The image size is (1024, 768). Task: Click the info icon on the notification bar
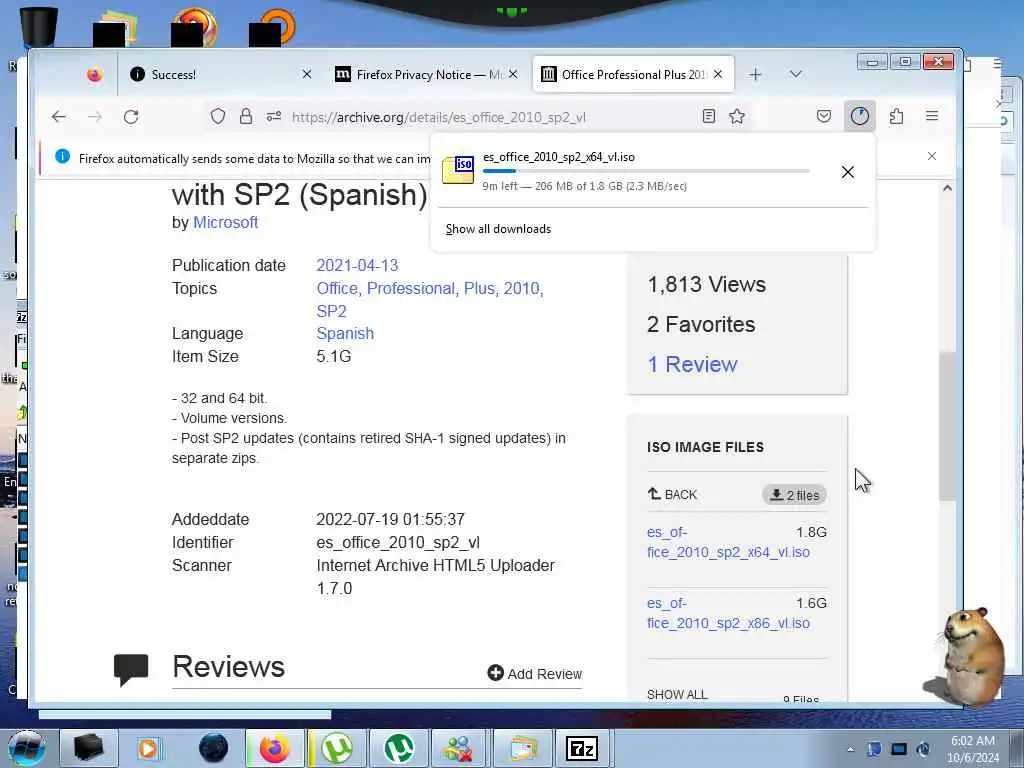pyautogui.click(x=63, y=156)
